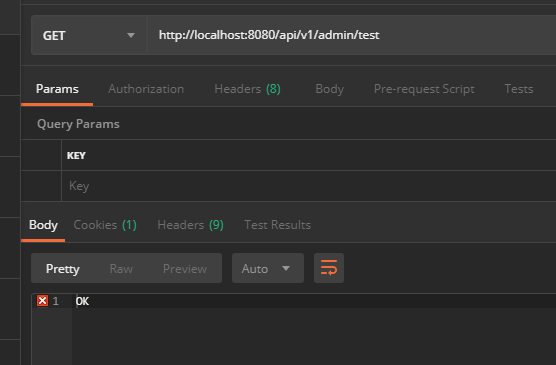Viewport: 556px width, 365px height.
Task: Open the response Headers (9) tab
Action: click(190, 225)
